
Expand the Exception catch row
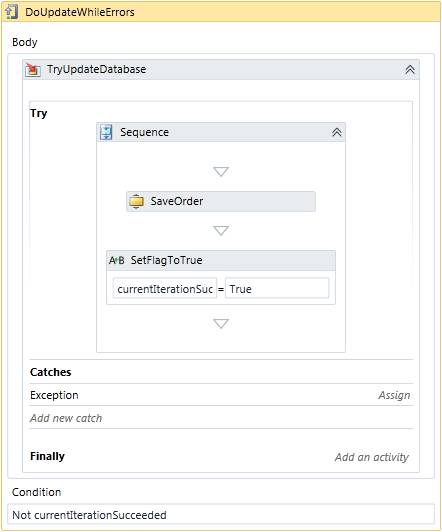(x=221, y=395)
